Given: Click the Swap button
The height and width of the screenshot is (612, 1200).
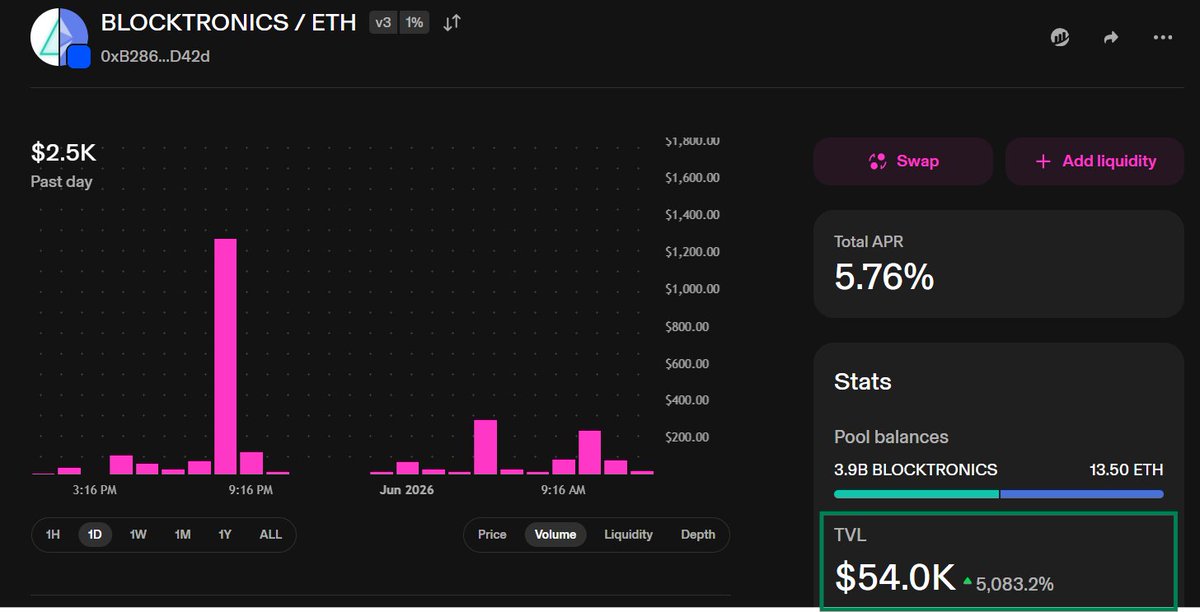Looking at the screenshot, I should pos(903,161).
